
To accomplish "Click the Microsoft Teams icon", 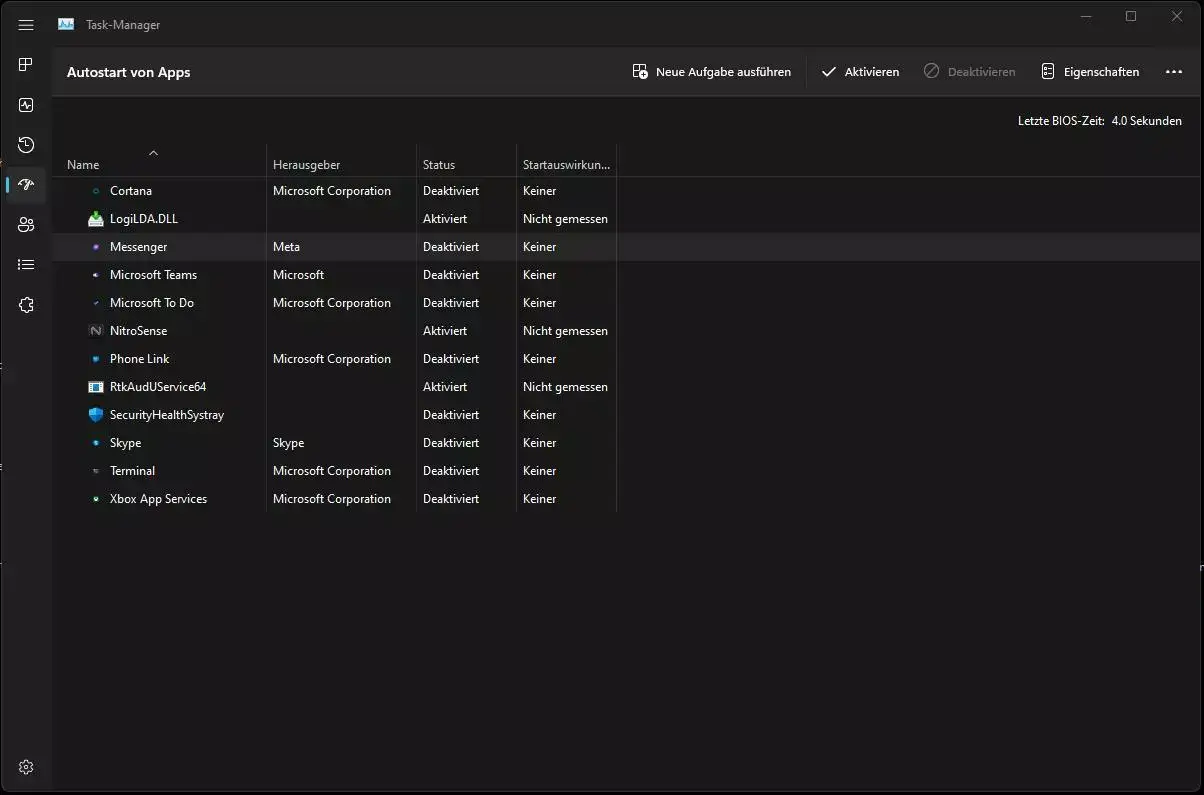I will point(96,275).
